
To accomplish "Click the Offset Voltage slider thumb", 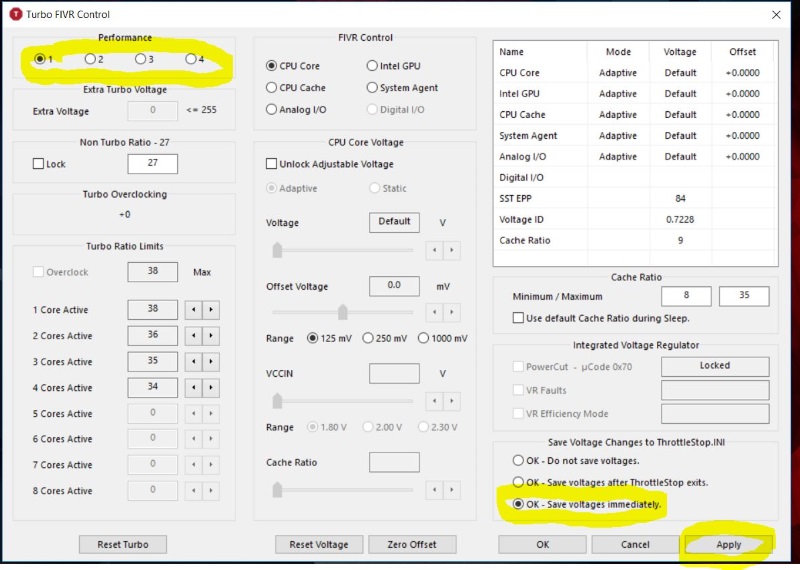I will pyautogui.click(x=343, y=312).
